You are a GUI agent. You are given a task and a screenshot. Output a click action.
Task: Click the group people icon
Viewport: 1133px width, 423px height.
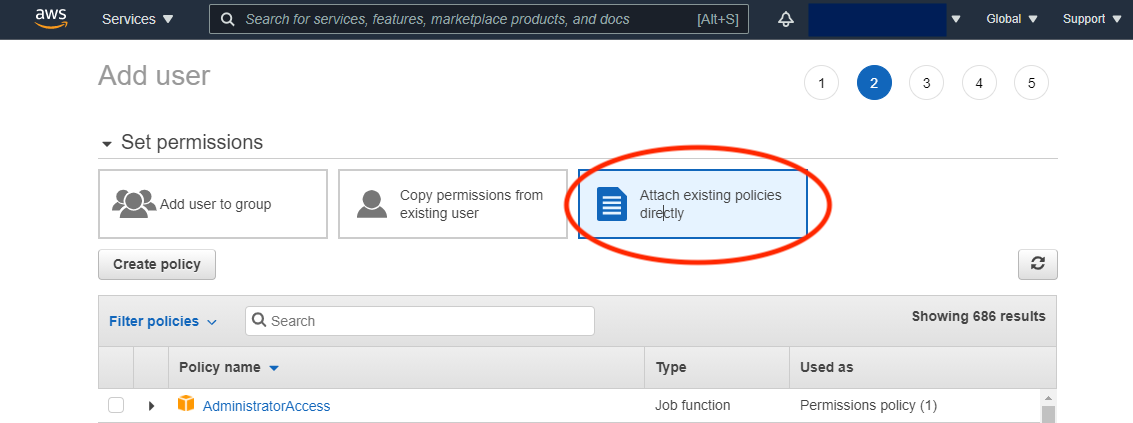click(134, 204)
